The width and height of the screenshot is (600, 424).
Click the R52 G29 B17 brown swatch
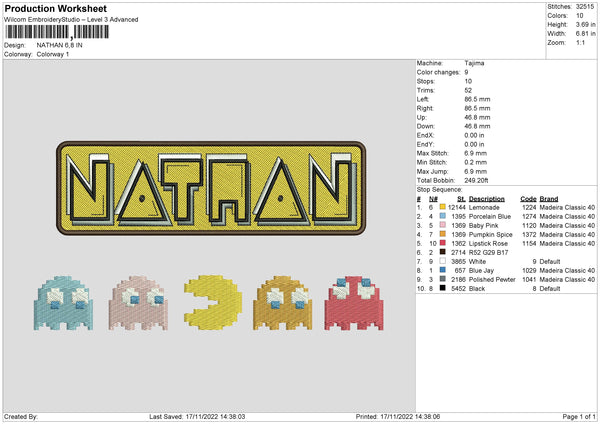(x=442, y=252)
